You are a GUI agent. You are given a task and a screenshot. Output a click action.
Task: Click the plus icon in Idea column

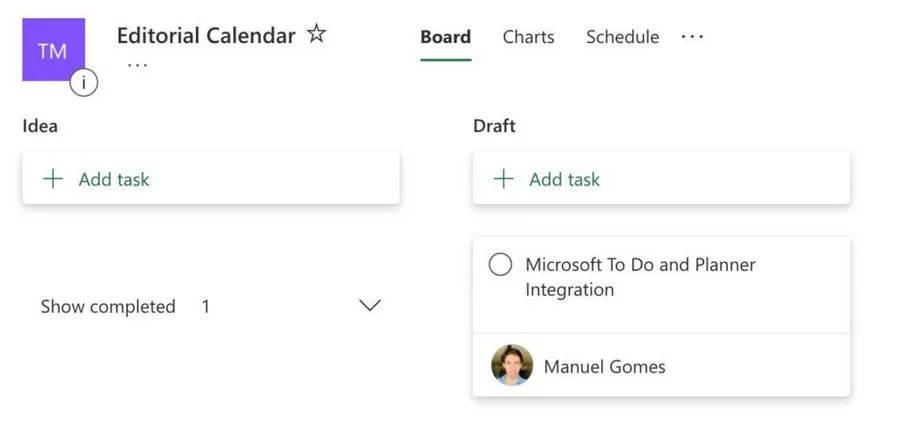(52, 179)
